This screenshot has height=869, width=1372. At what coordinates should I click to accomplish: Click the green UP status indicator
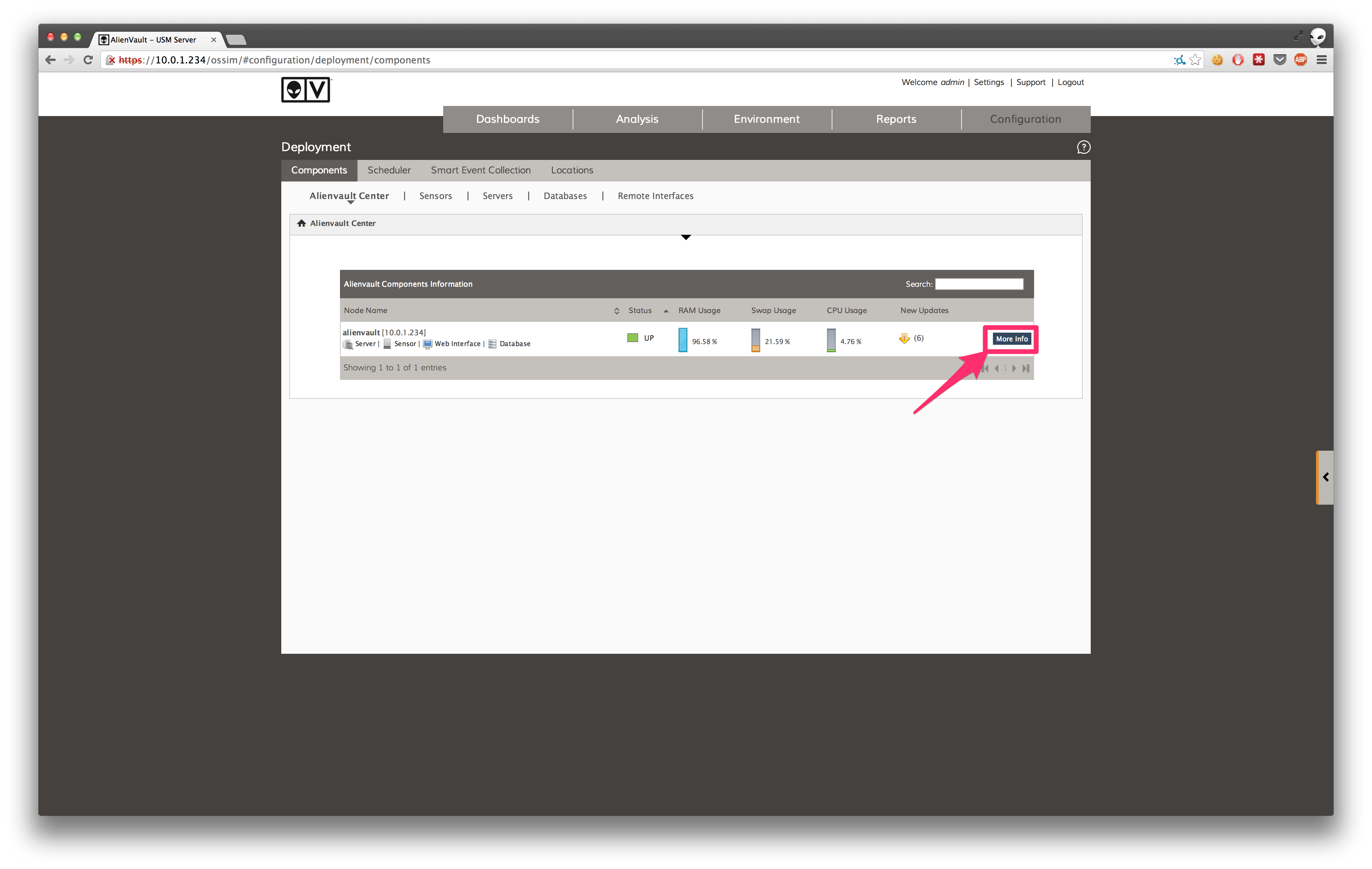(x=632, y=338)
